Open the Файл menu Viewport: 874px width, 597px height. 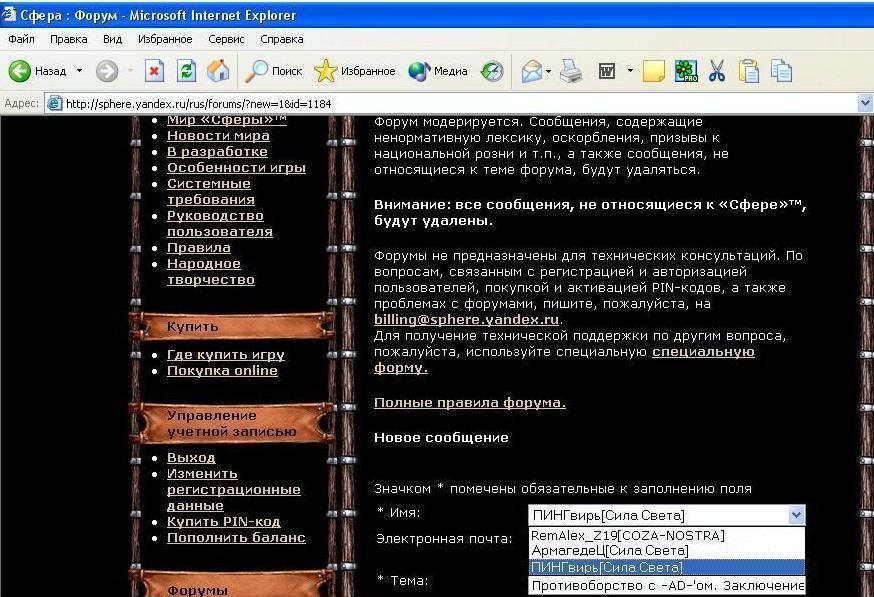pyautogui.click(x=22, y=39)
